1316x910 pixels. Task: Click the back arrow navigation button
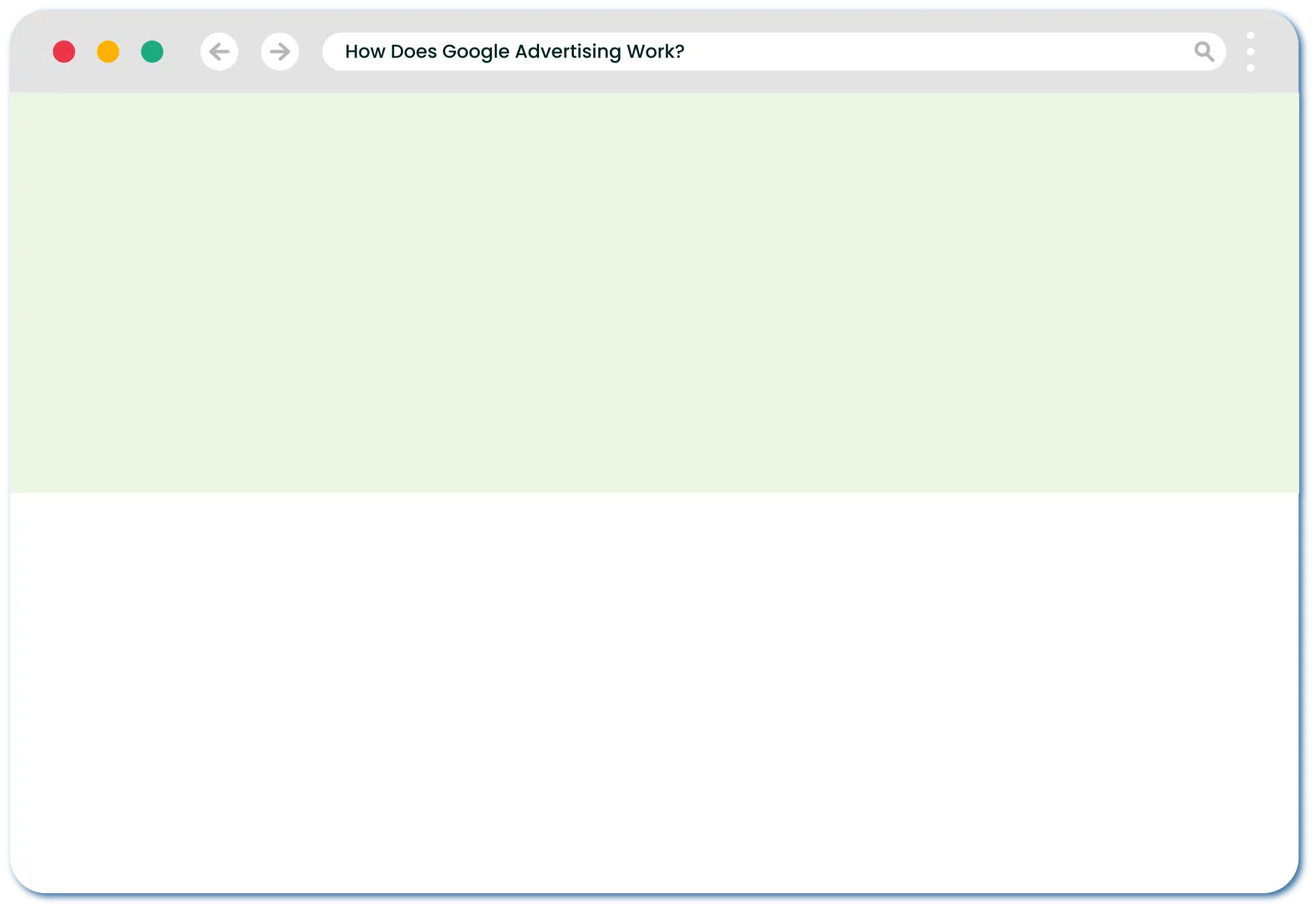219,52
